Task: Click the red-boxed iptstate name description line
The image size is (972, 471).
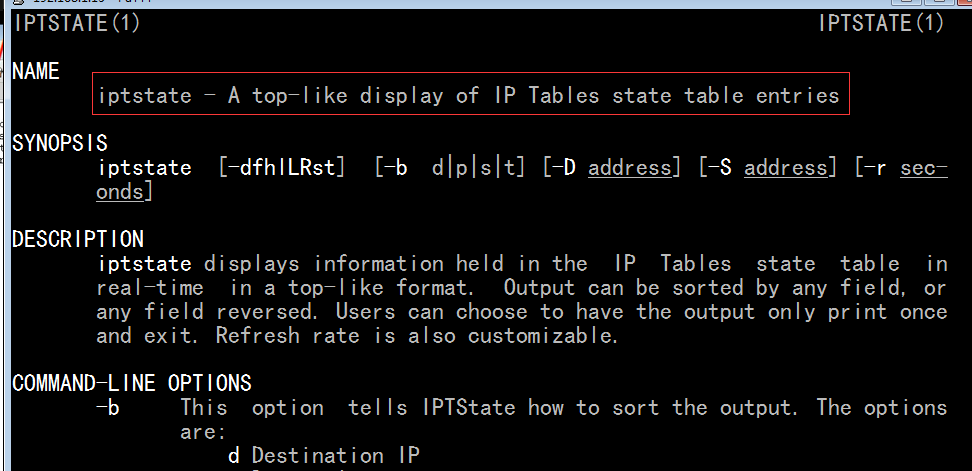Action: point(471,94)
